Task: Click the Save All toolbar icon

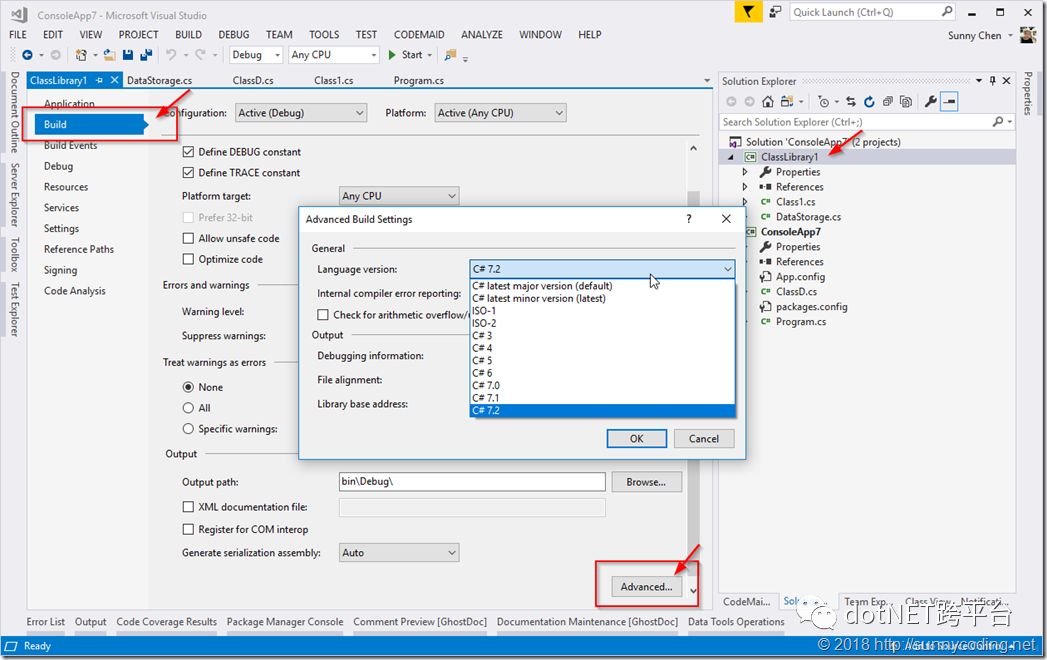Action: click(x=146, y=55)
